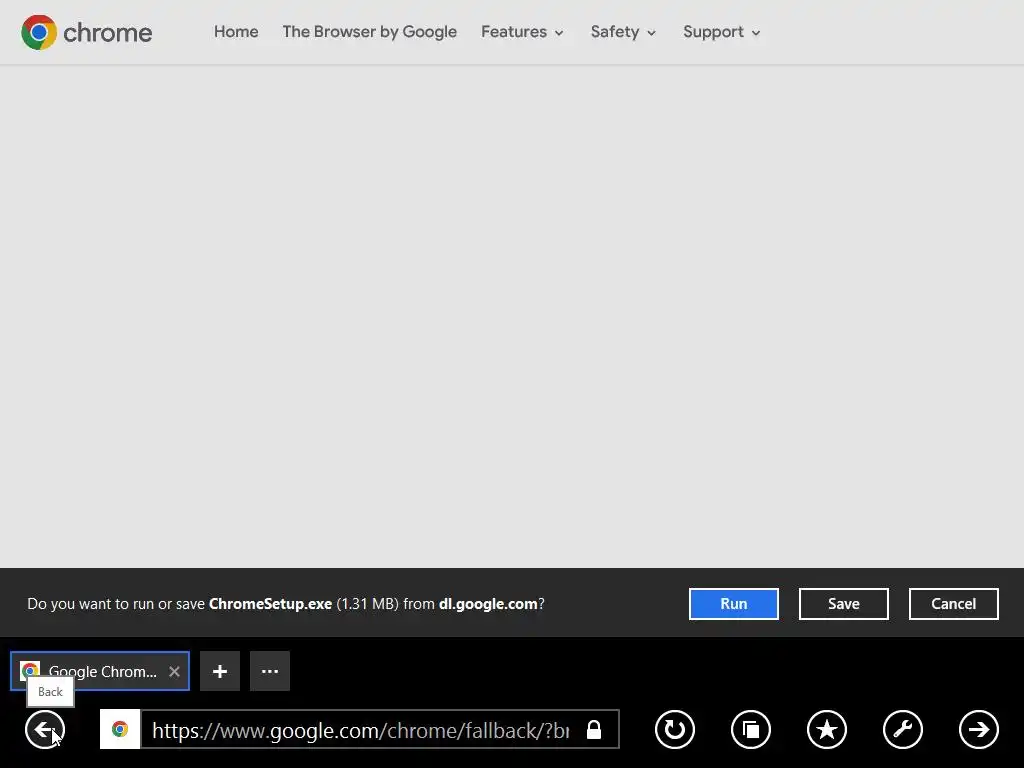Open Favorites with the star icon

click(x=827, y=729)
